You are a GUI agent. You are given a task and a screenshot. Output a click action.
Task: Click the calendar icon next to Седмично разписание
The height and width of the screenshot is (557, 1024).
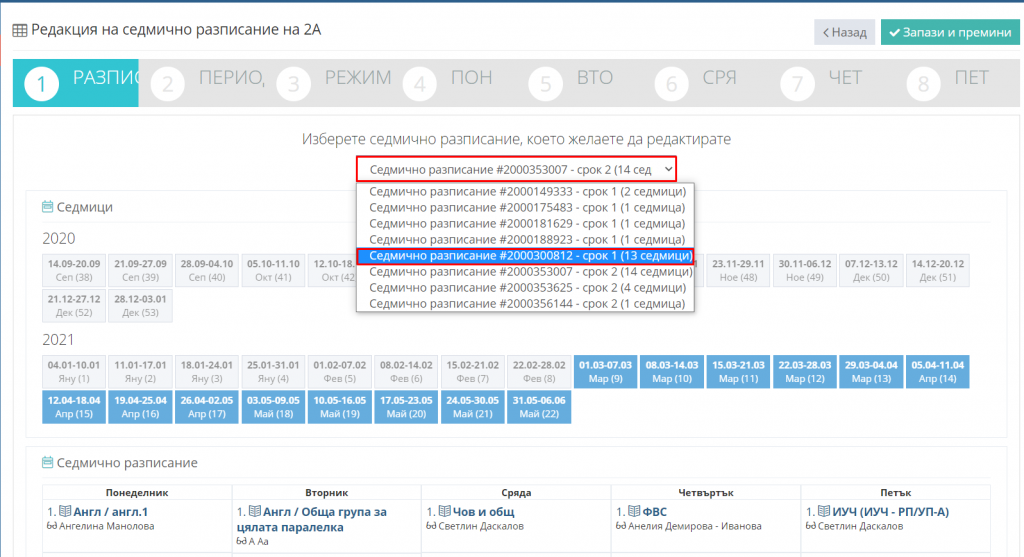(47, 463)
